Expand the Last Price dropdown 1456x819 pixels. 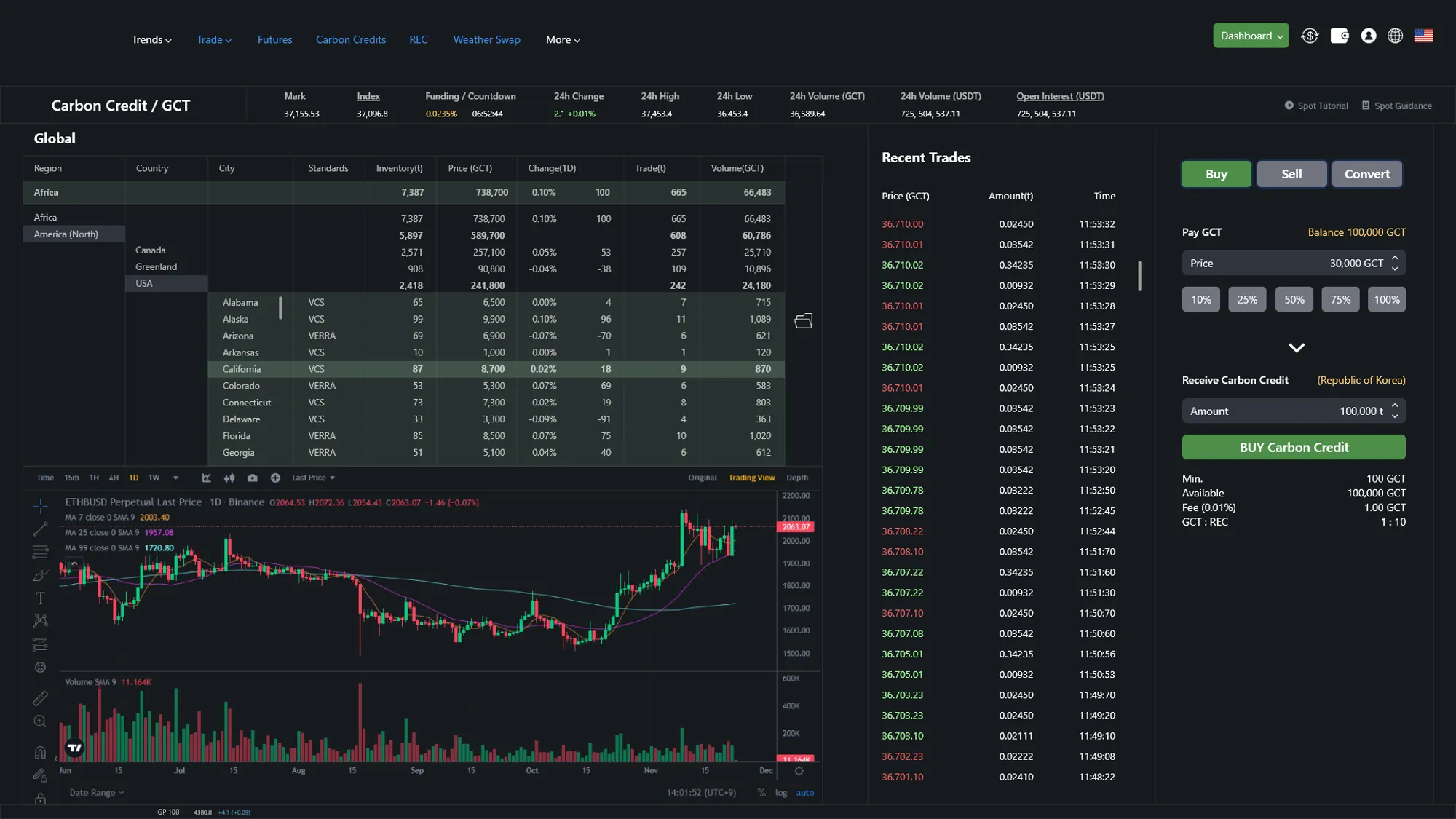[313, 478]
